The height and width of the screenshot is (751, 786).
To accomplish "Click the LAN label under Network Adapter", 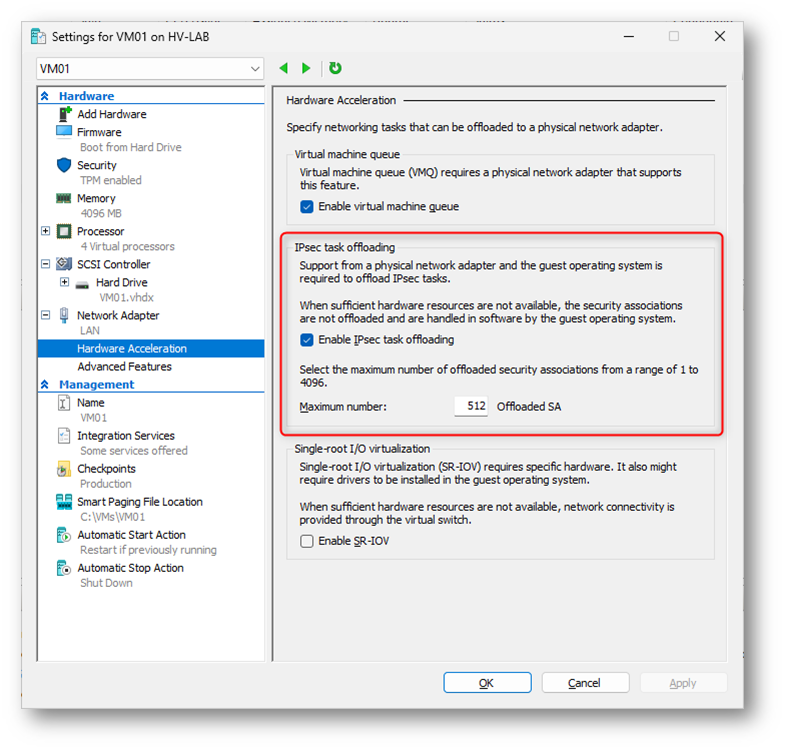I will (x=90, y=331).
